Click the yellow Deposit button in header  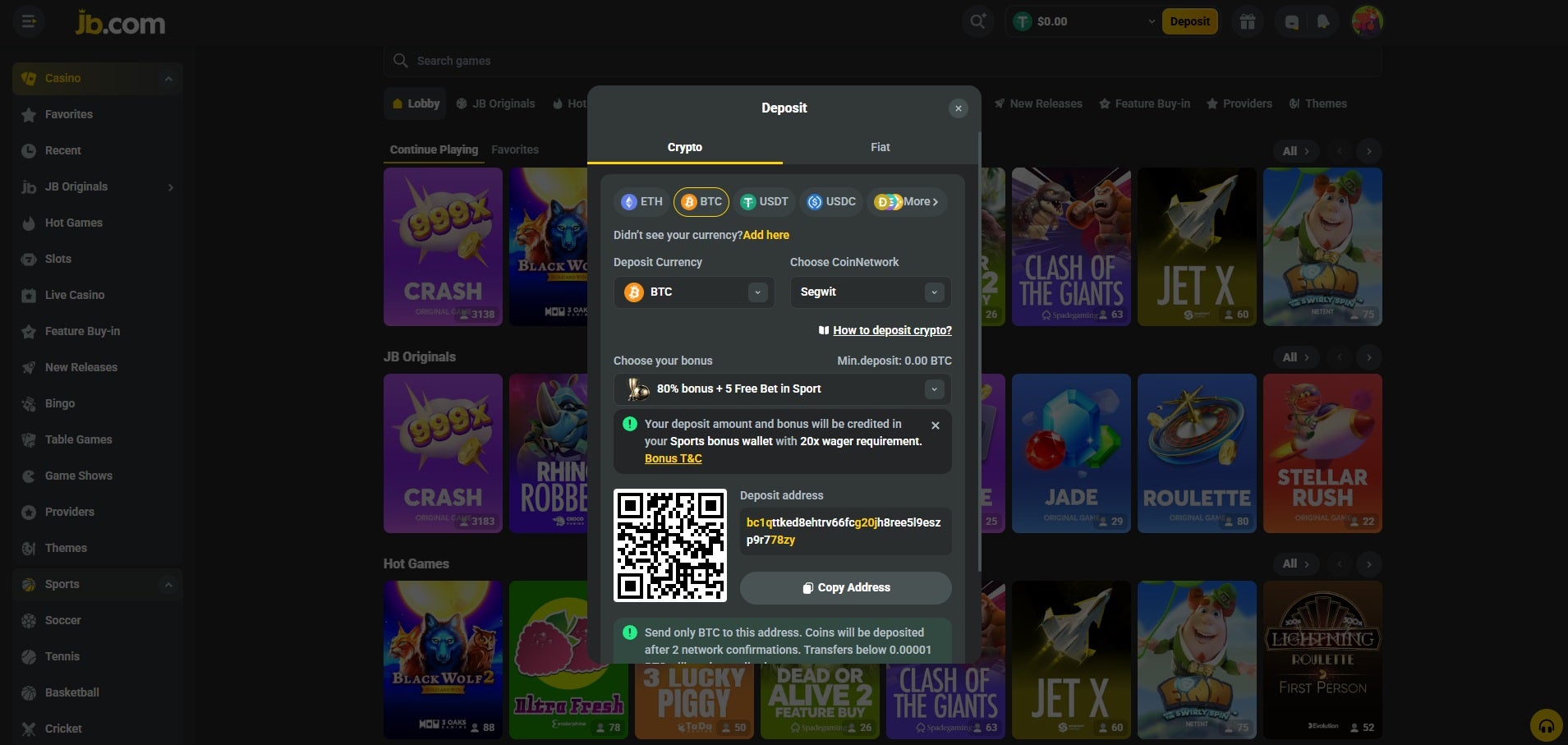[x=1189, y=21]
